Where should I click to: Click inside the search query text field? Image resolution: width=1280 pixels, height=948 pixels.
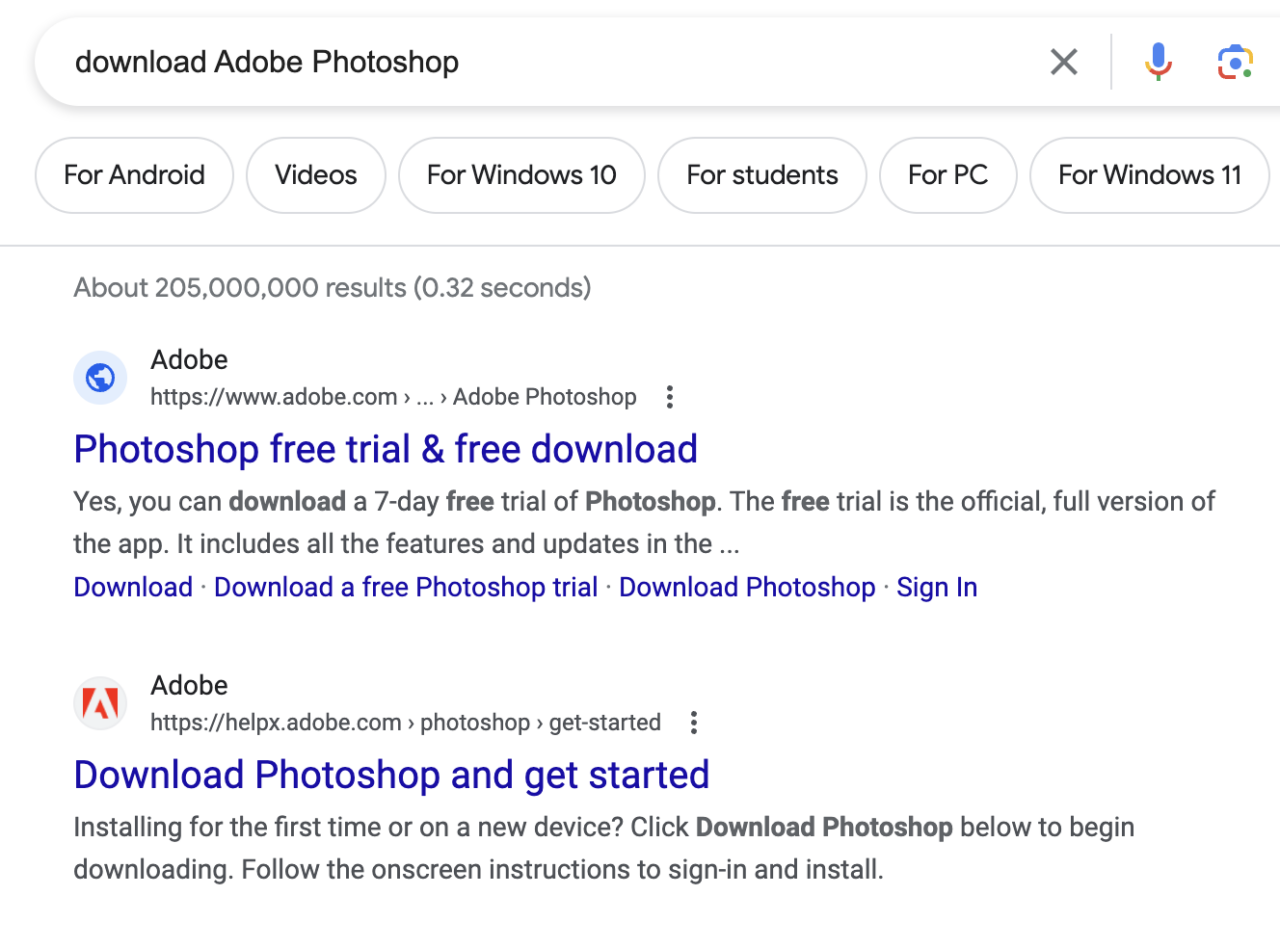click(500, 62)
